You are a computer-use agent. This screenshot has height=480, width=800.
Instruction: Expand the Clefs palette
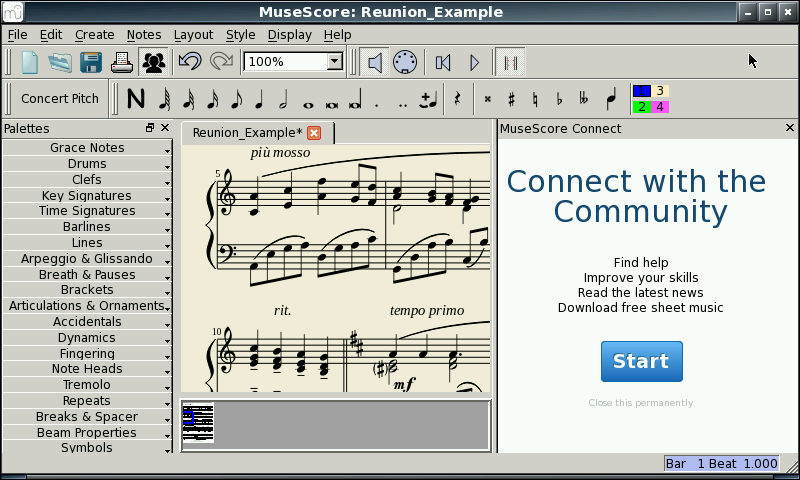(87, 180)
